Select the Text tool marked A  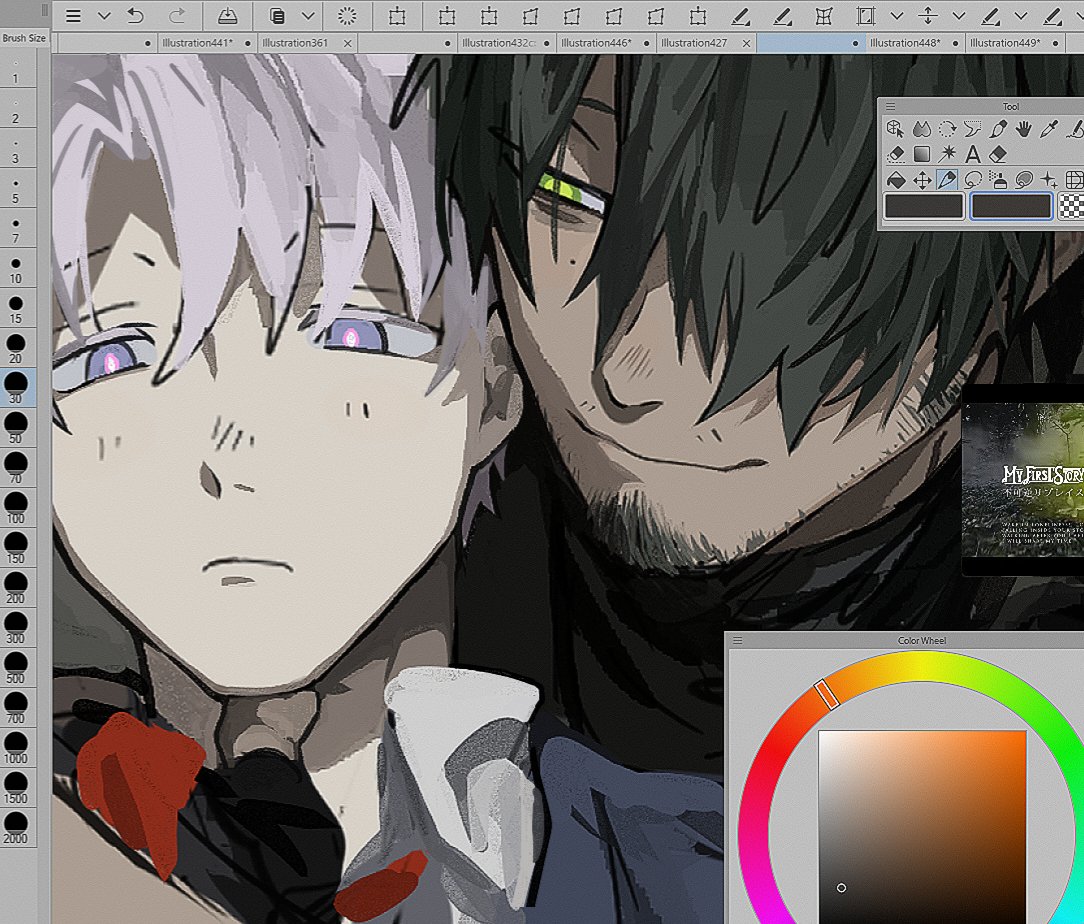[x=973, y=154]
